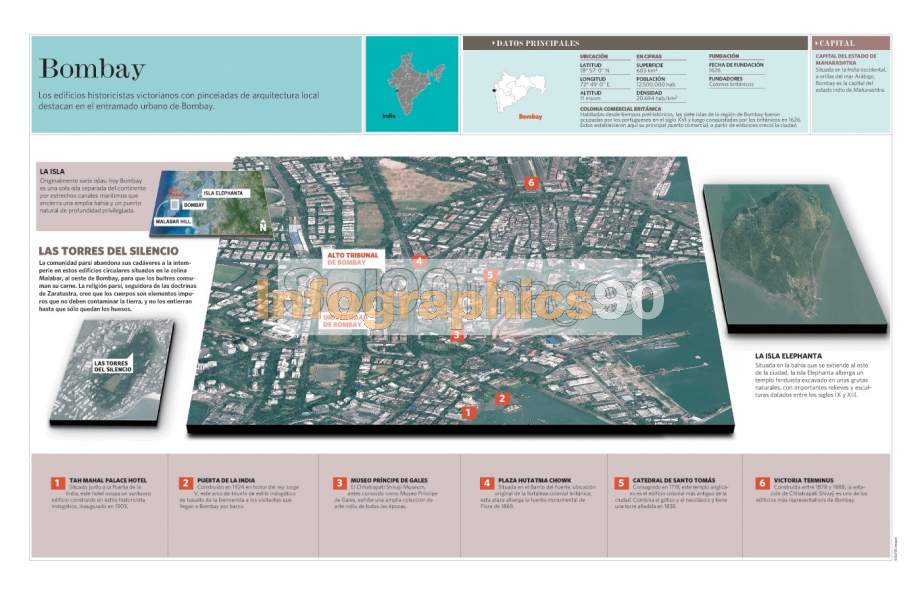
Task: Click the "POBLACIÓN" data entry
Action: 656,82
